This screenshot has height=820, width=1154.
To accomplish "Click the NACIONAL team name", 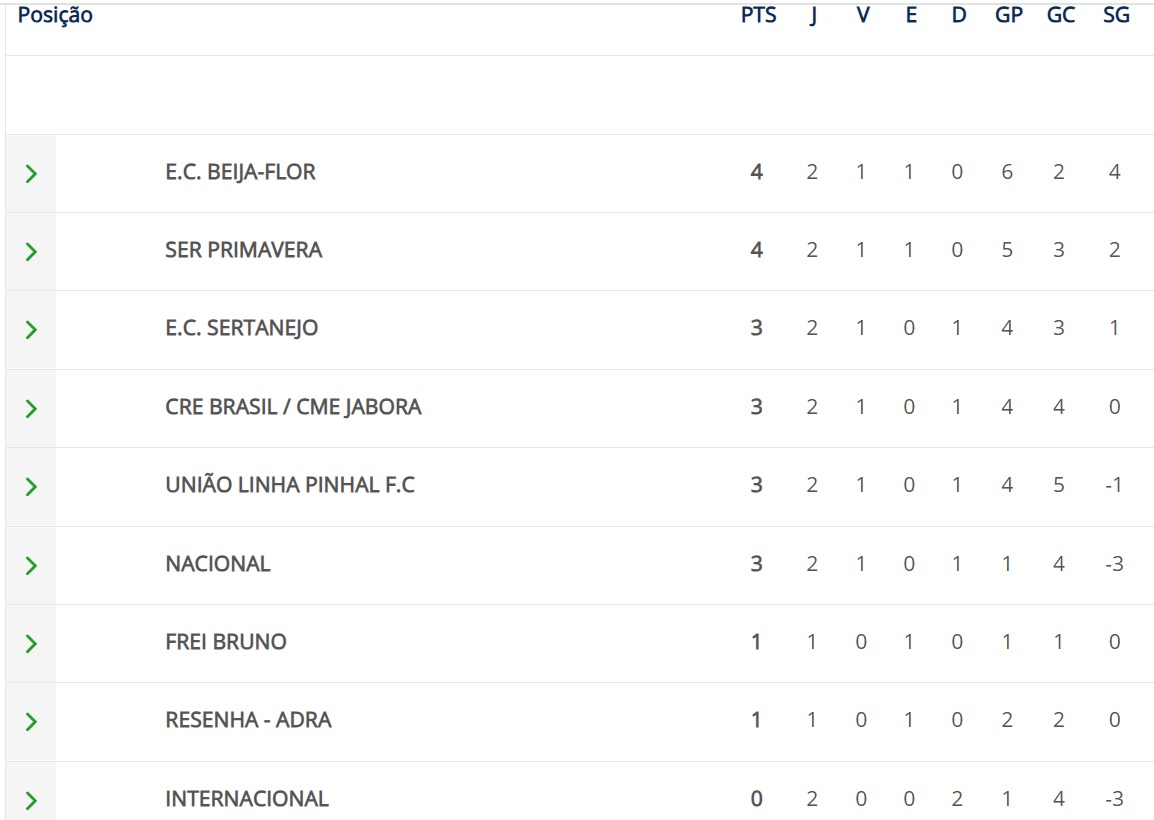I will click(x=218, y=564).
